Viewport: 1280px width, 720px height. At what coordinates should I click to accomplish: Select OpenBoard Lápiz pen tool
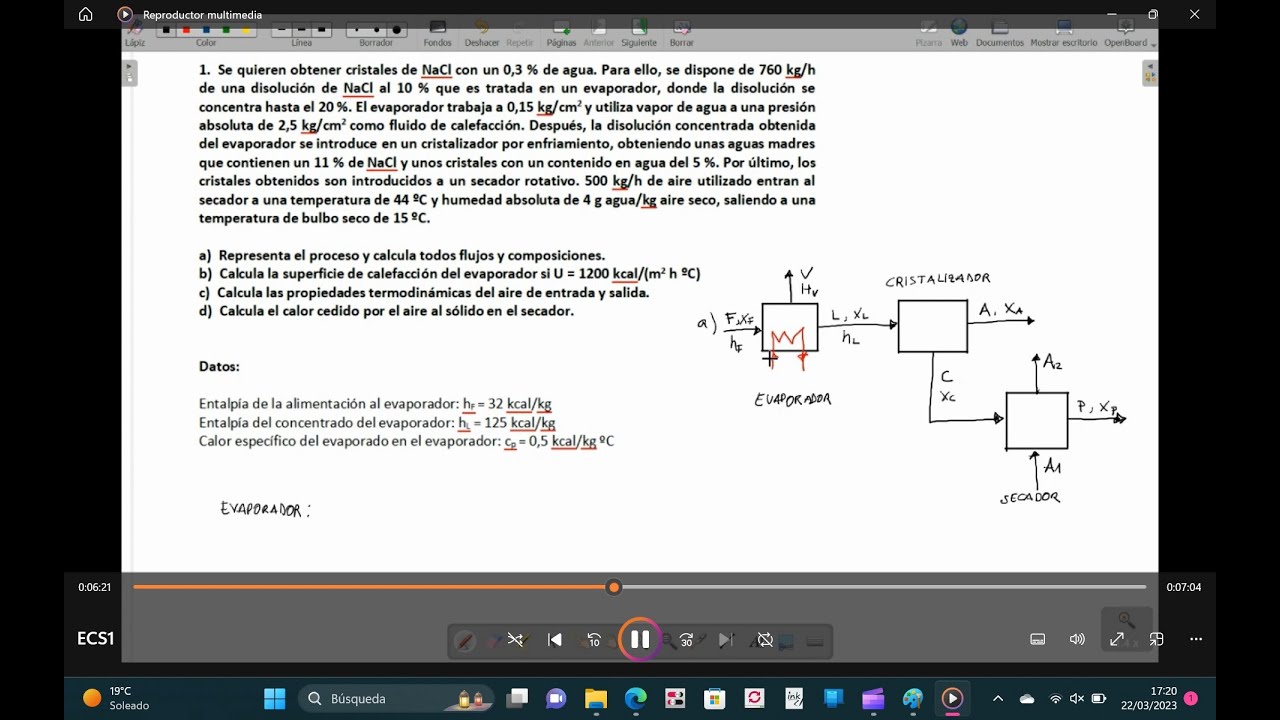click(135, 35)
